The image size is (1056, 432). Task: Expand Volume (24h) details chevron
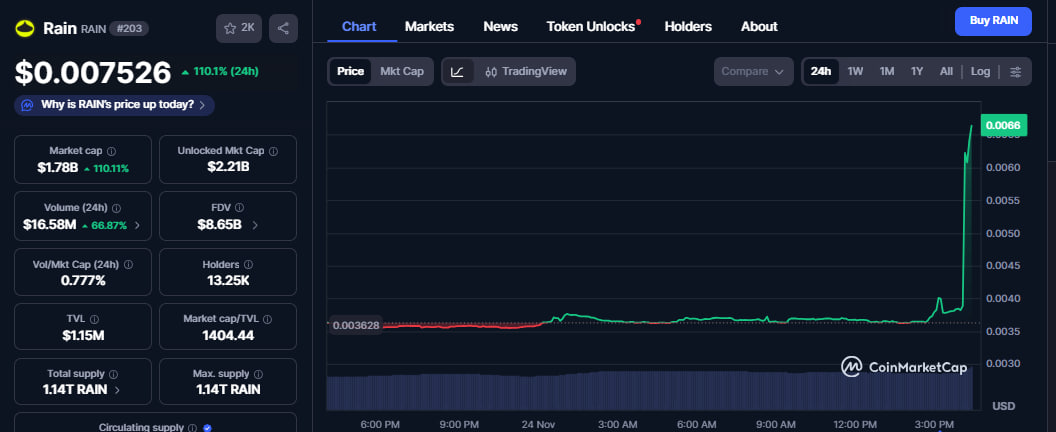coord(137,225)
